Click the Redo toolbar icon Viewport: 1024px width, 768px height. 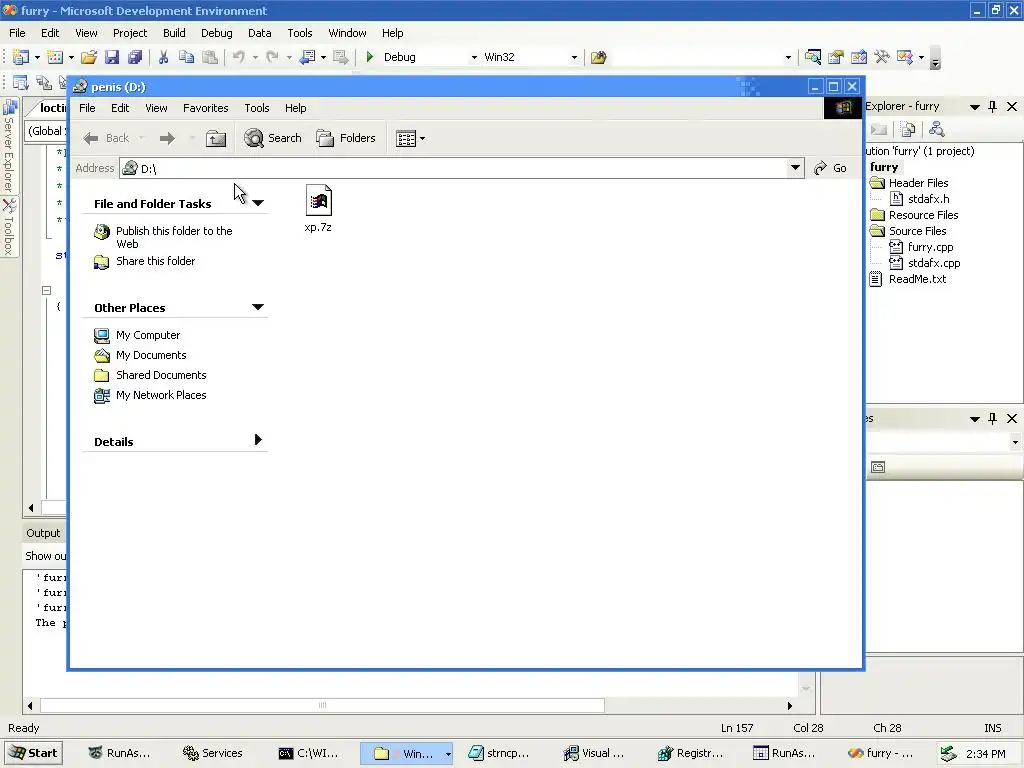(x=272, y=57)
